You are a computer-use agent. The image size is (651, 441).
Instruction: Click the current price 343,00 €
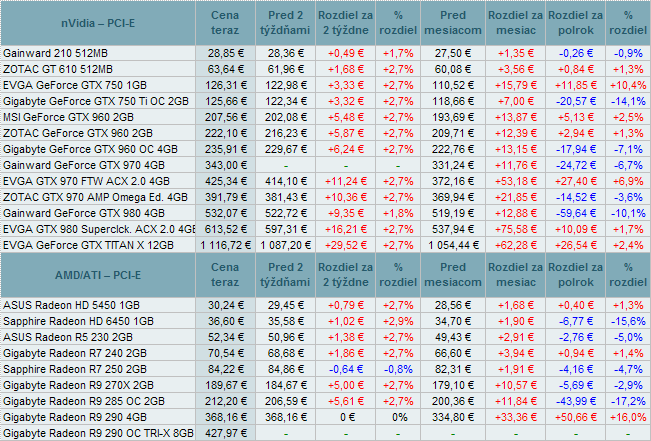pos(226,165)
